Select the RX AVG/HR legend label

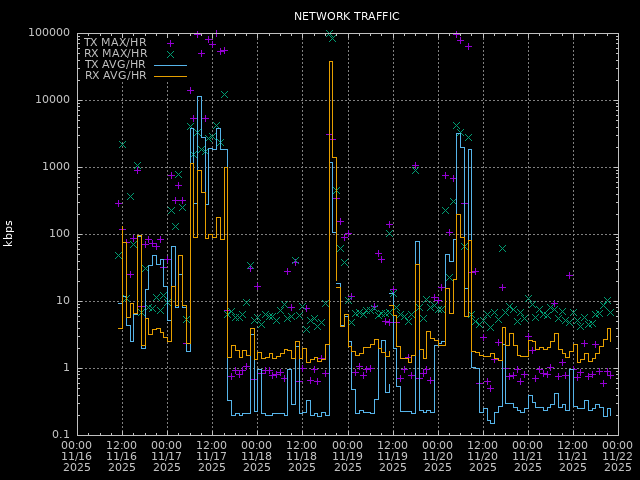point(115,76)
